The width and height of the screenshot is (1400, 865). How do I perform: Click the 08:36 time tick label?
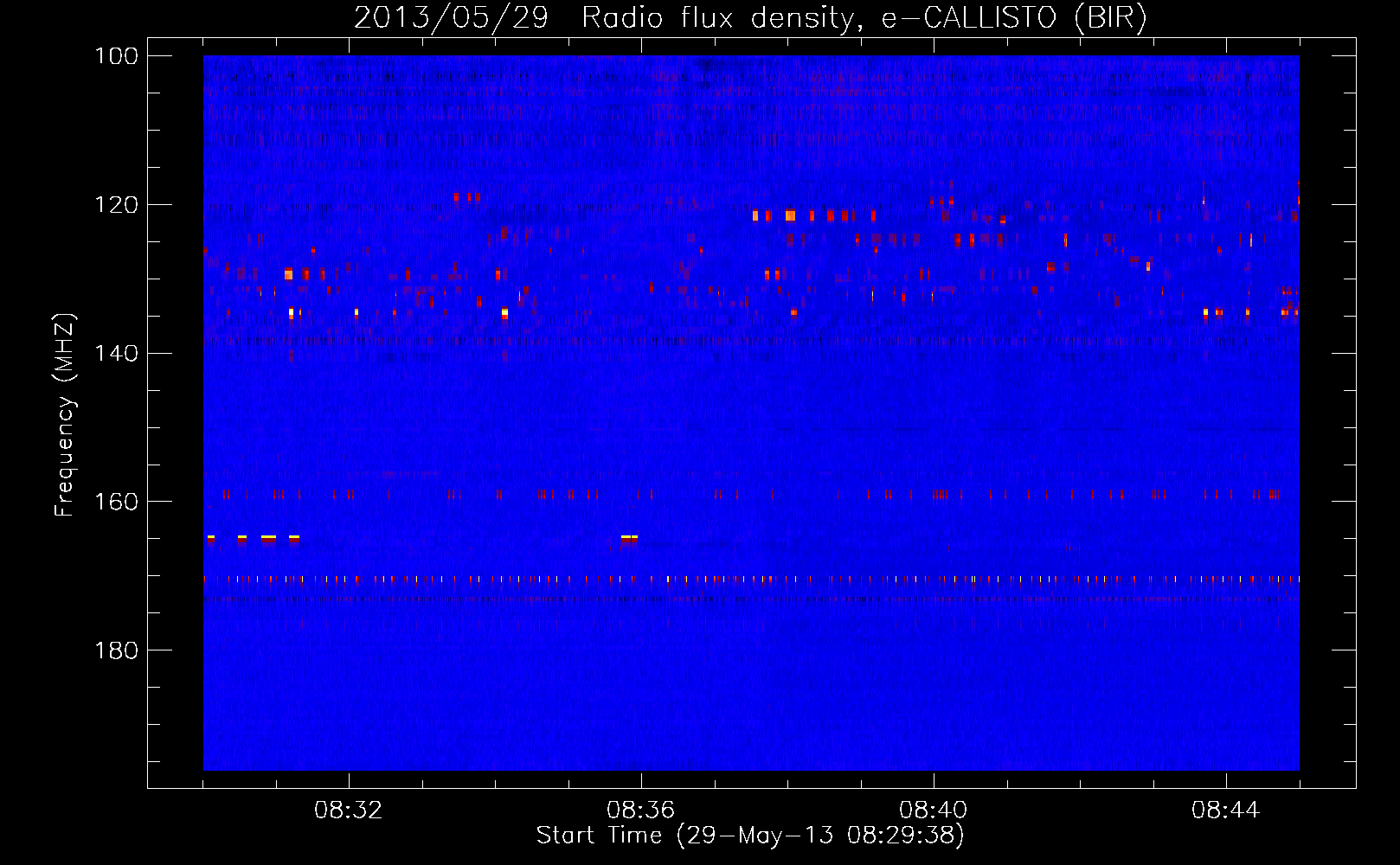(x=641, y=811)
